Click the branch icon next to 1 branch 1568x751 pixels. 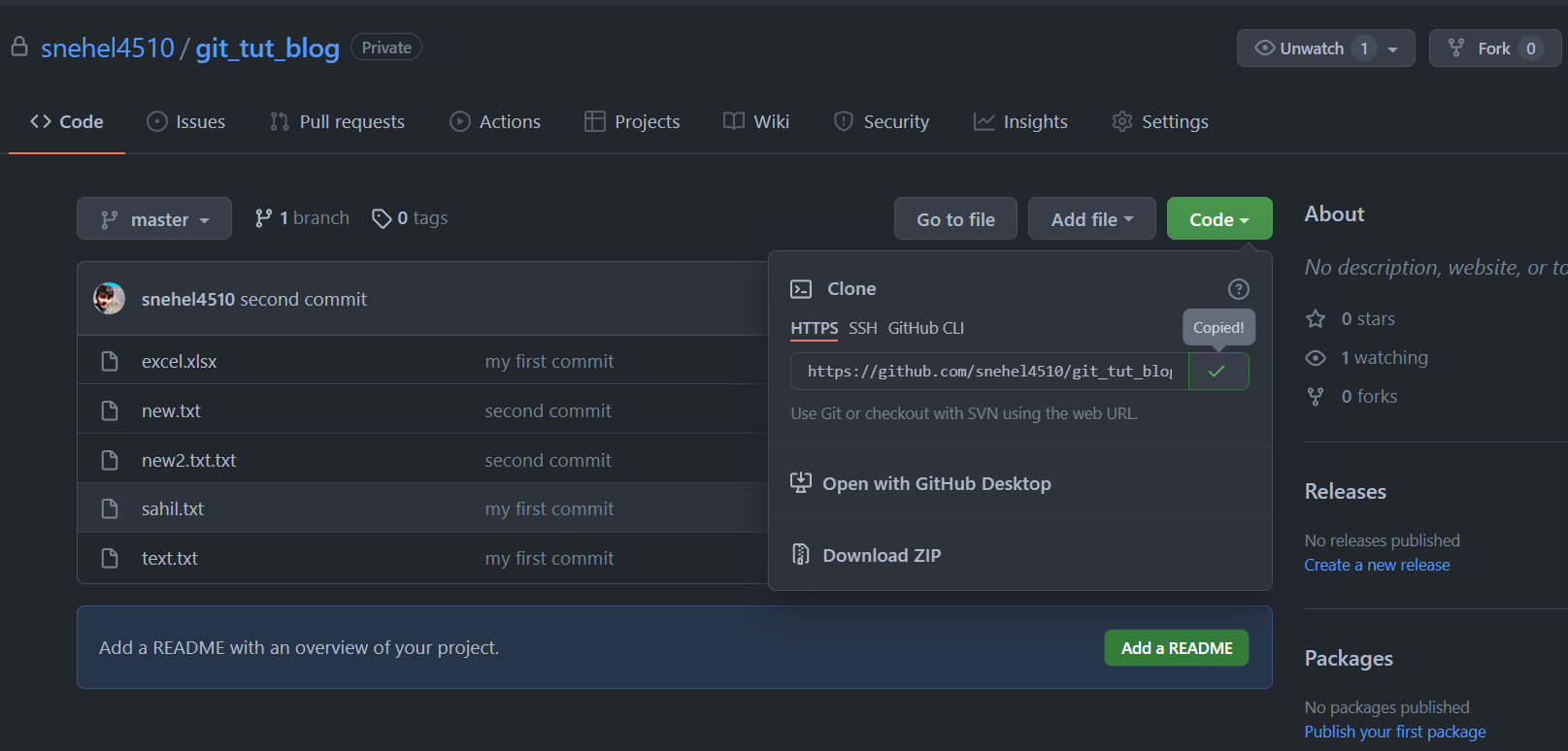point(263,218)
